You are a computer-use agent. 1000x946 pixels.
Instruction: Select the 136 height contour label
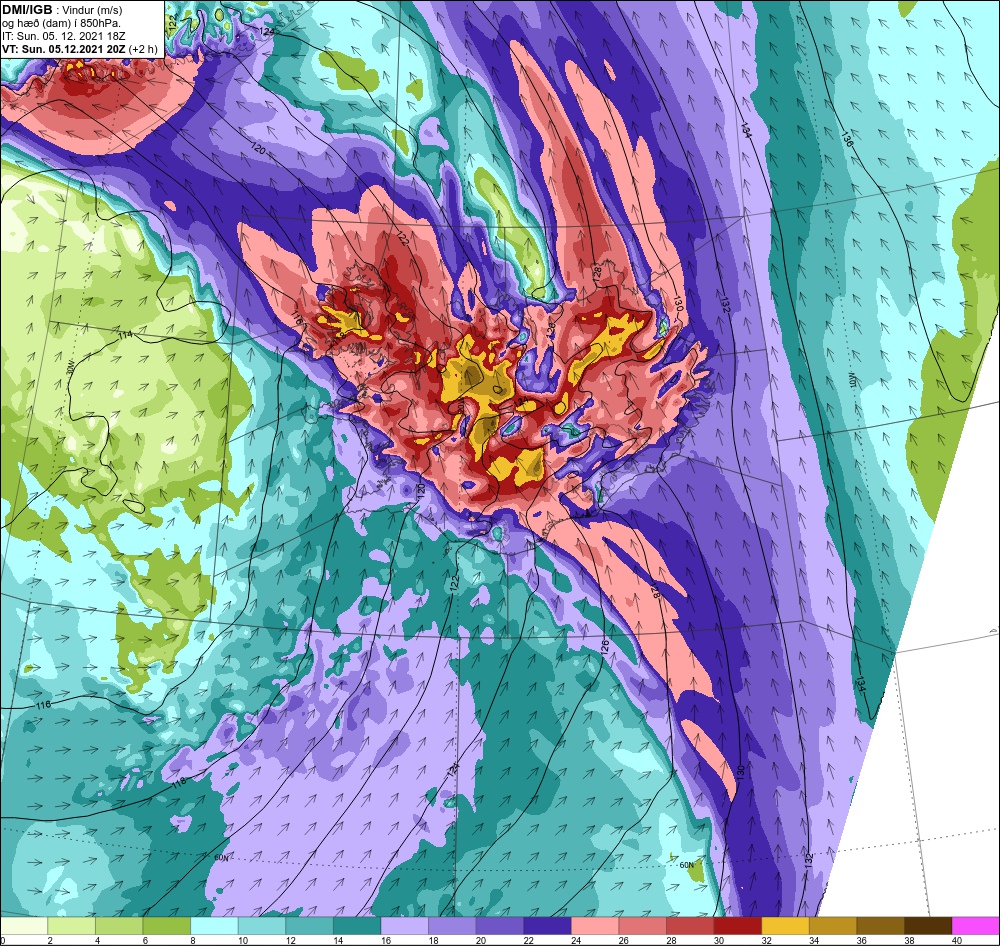[848, 140]
